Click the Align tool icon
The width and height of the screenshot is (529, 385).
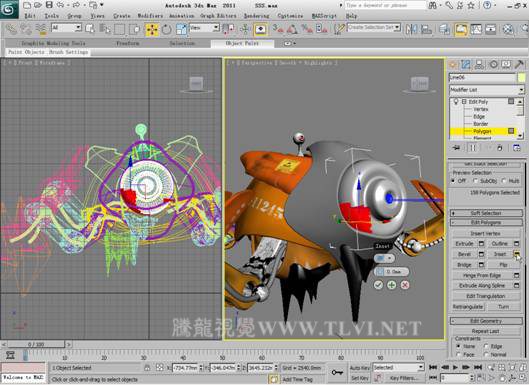(x=426, y=29)
